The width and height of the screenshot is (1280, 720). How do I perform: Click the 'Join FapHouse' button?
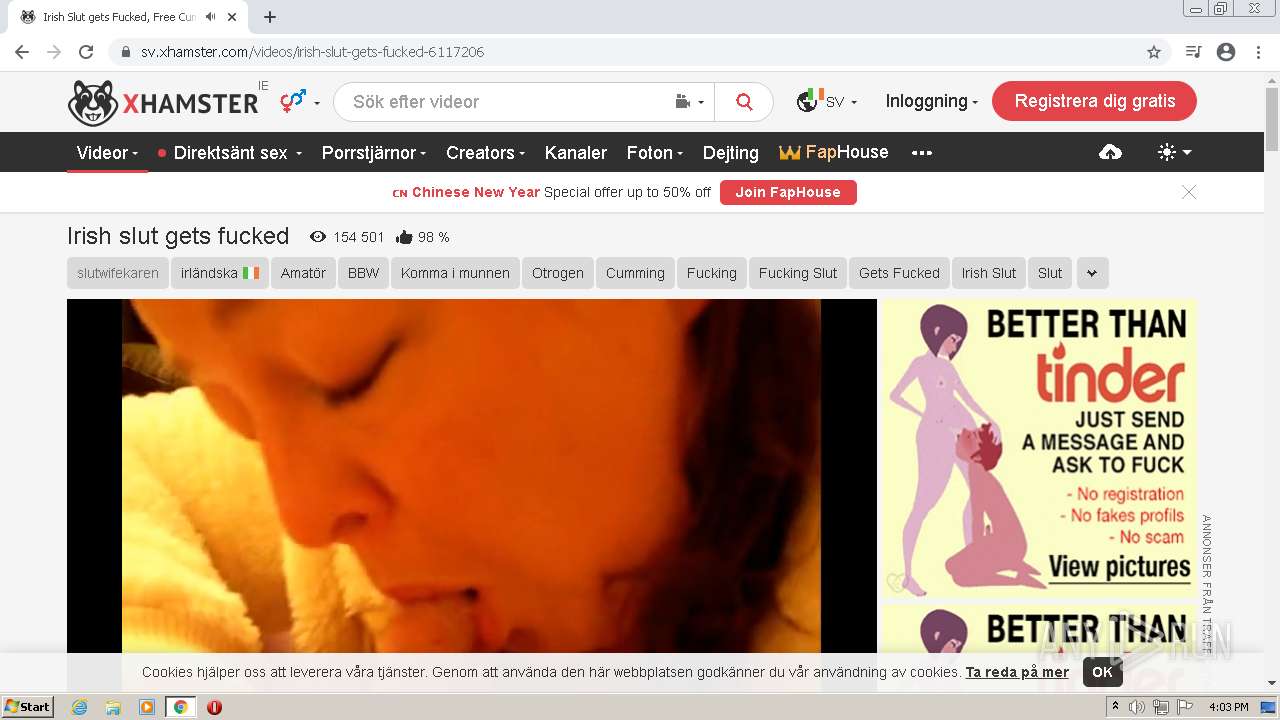click(788, 192)
